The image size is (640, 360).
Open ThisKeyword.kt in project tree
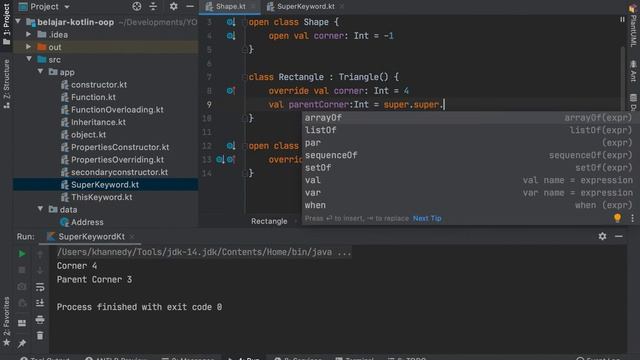pyautogui.click(x=101, y=197)
